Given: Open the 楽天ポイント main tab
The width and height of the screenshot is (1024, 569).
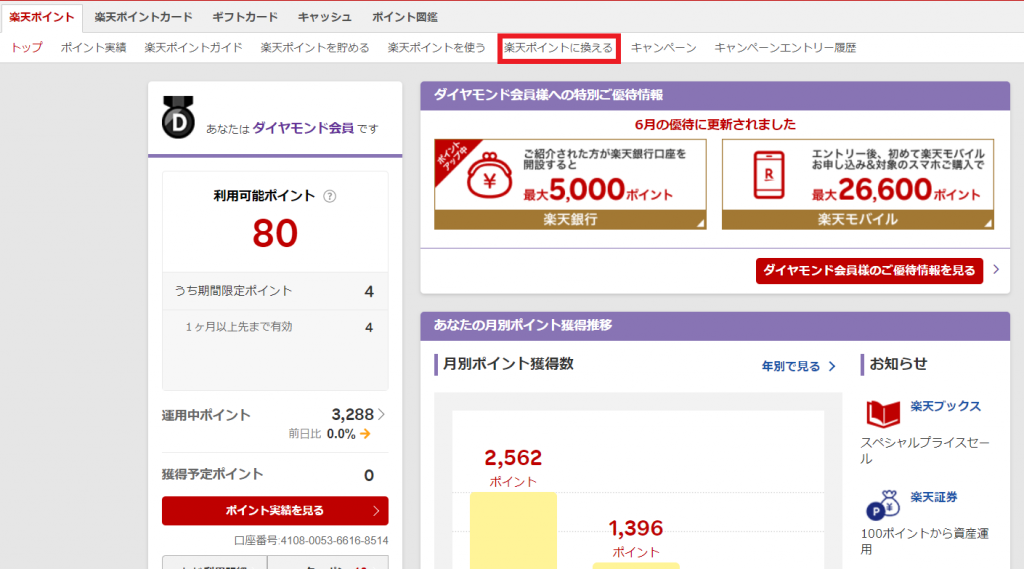Looking at the screenshot, I should tap(42, 18).
